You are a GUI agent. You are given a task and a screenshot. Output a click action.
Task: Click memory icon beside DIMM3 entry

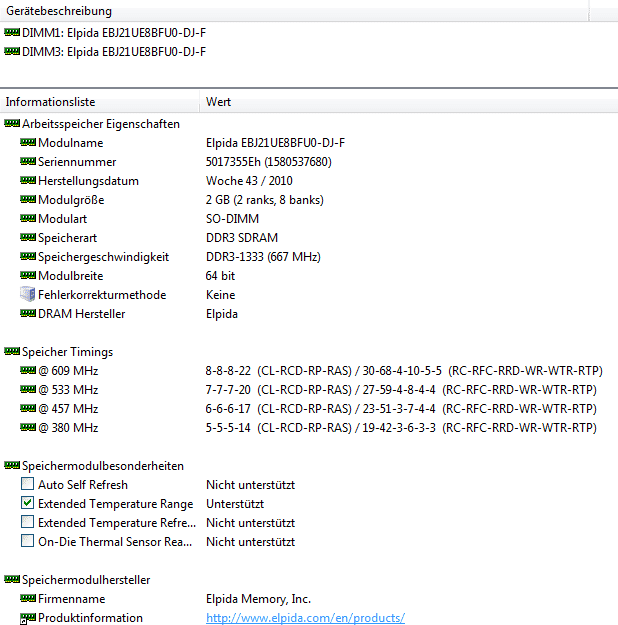coord(12,51)
